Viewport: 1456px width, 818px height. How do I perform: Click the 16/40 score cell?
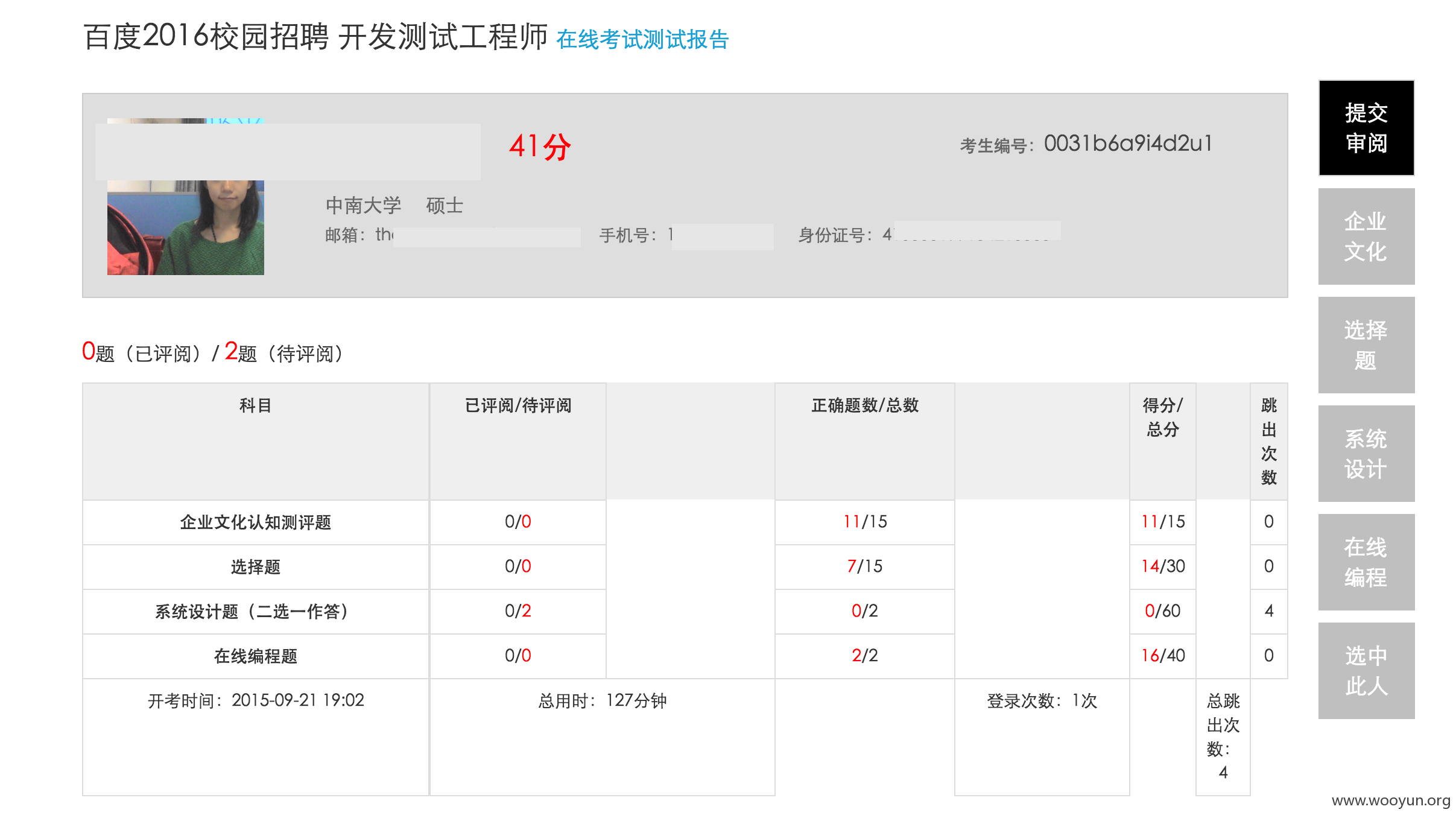click(x=1163, y=656)
